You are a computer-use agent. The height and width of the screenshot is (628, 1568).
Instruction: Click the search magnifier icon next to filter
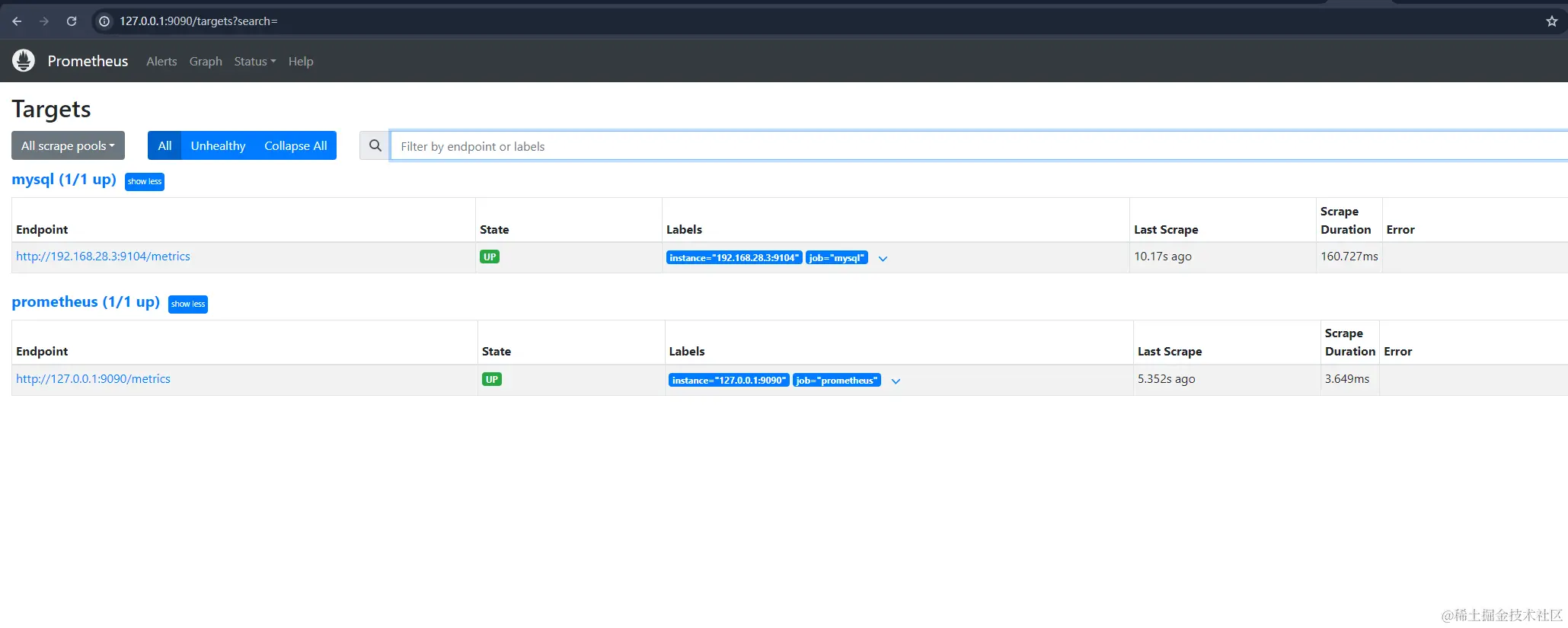click(375, 145)
